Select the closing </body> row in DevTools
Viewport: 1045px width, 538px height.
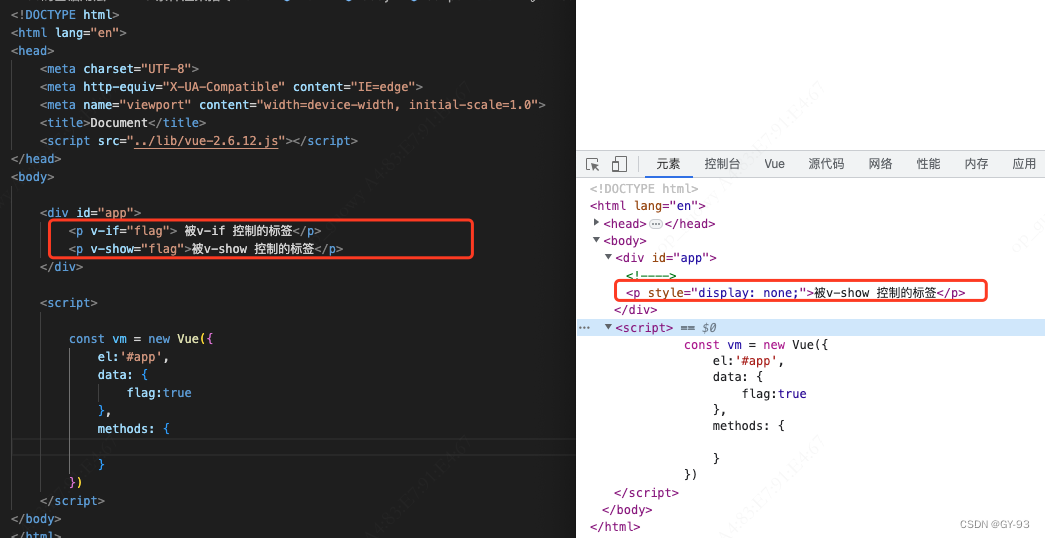(627, 510)
